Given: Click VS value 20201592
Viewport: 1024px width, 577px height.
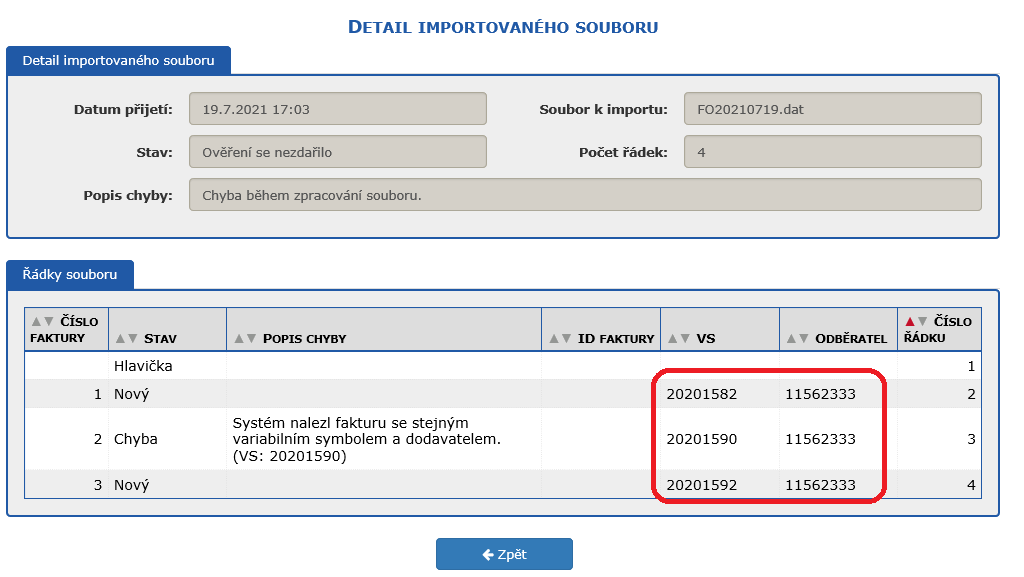Looking at the screenshot, I should 701,485.
